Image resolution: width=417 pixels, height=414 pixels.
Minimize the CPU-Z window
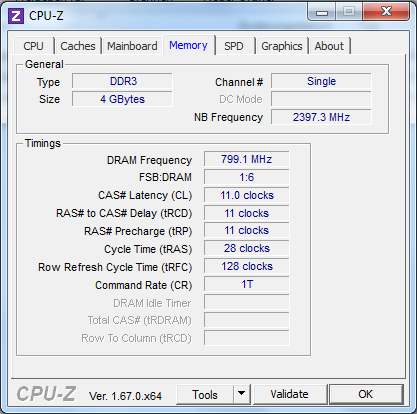click(x=322, y=13)
